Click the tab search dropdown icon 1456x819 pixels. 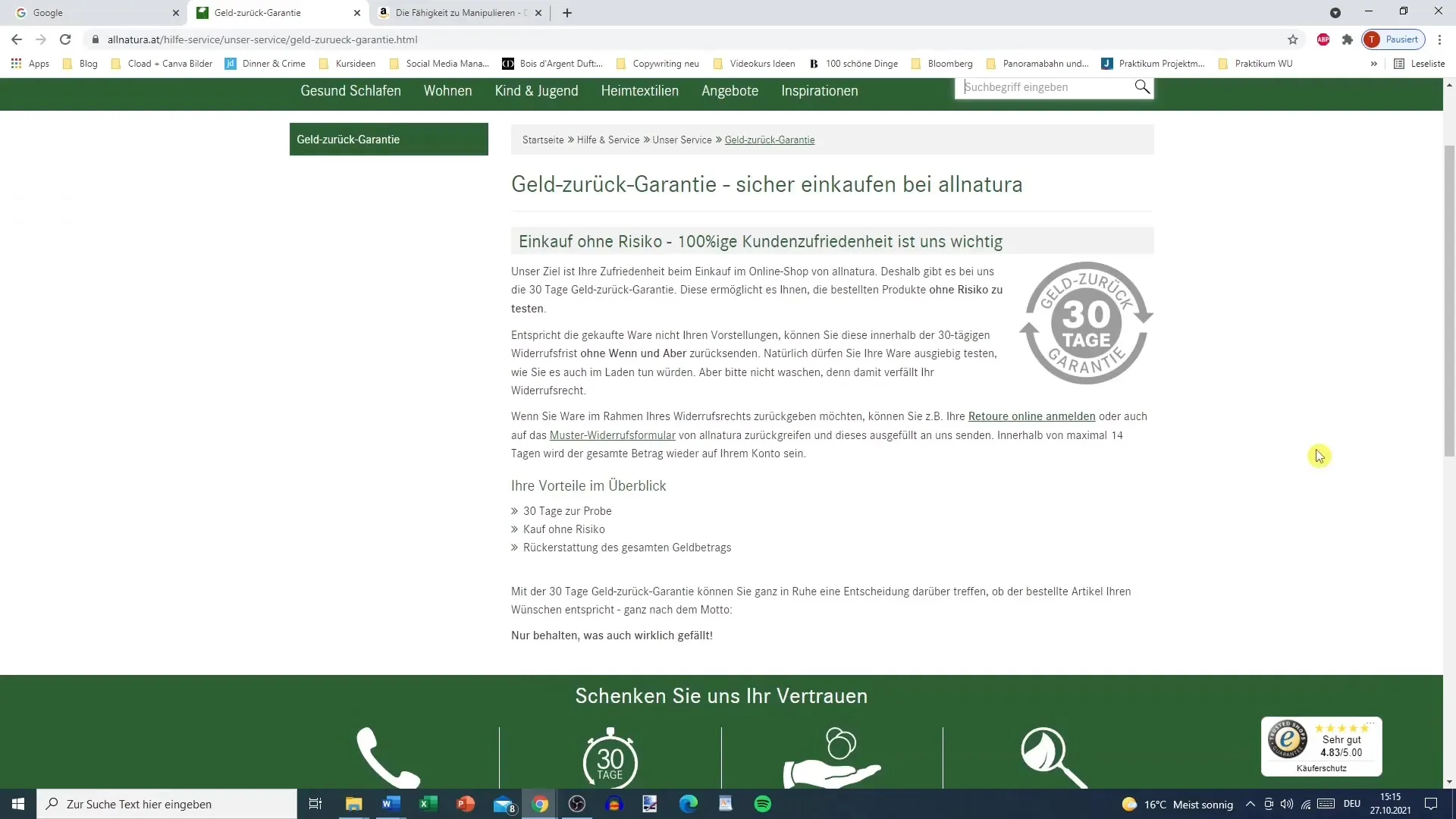(x=1335, y=13)
